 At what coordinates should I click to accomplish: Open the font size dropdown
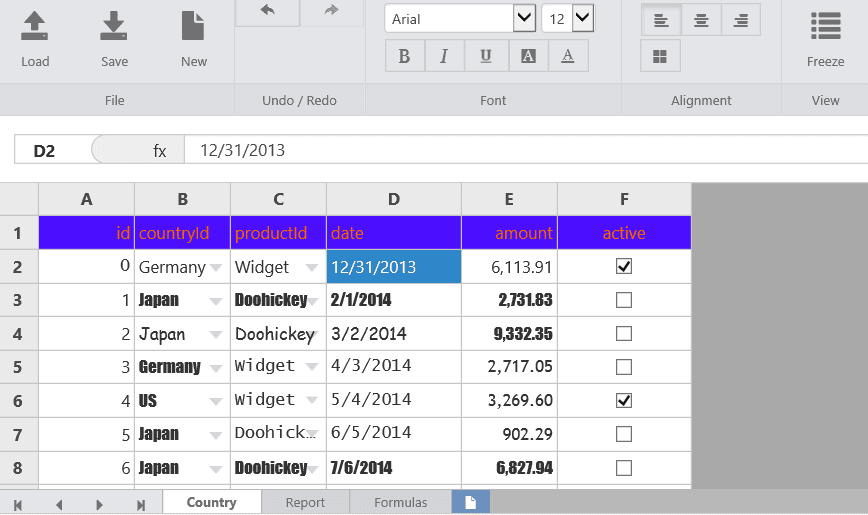coord(582,18)
